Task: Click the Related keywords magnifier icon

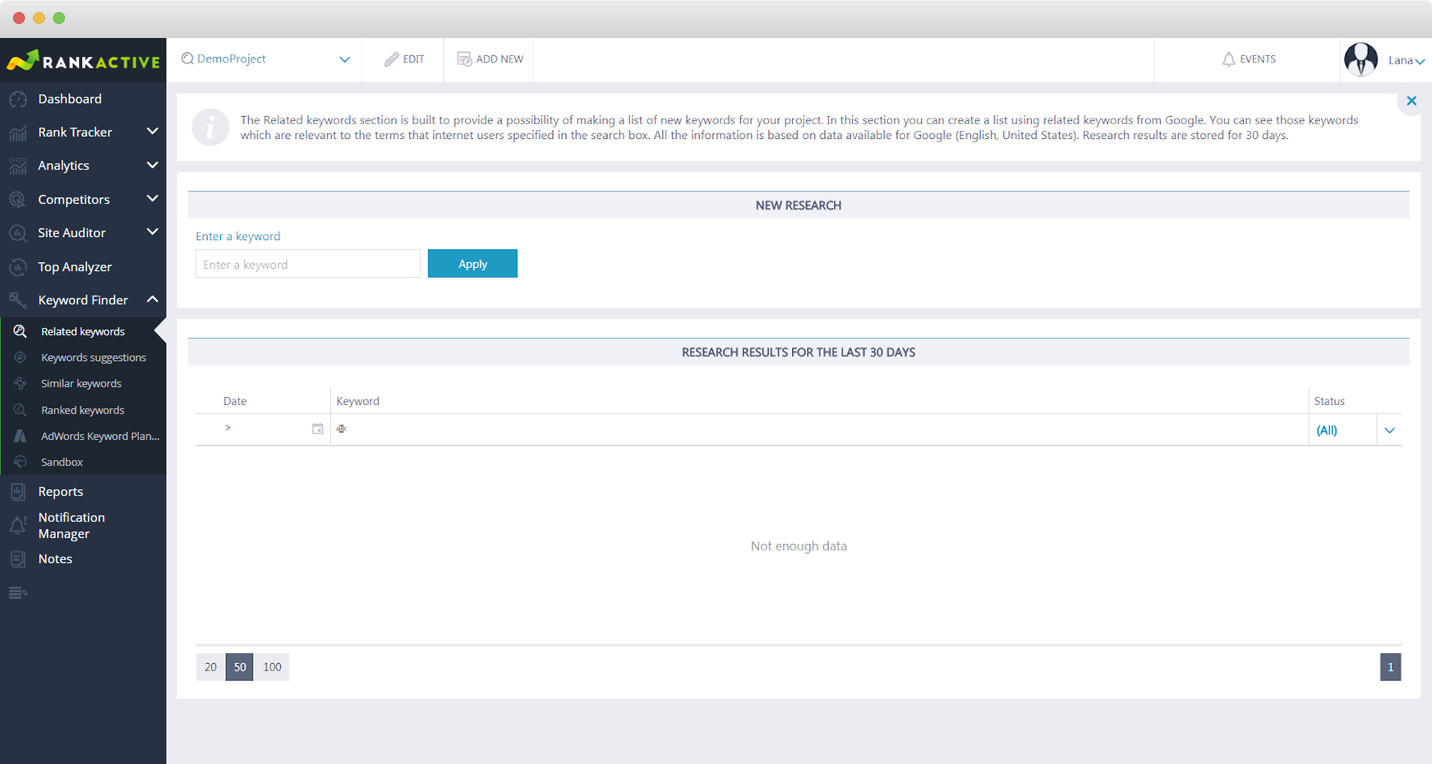Action: pos(20,331)
